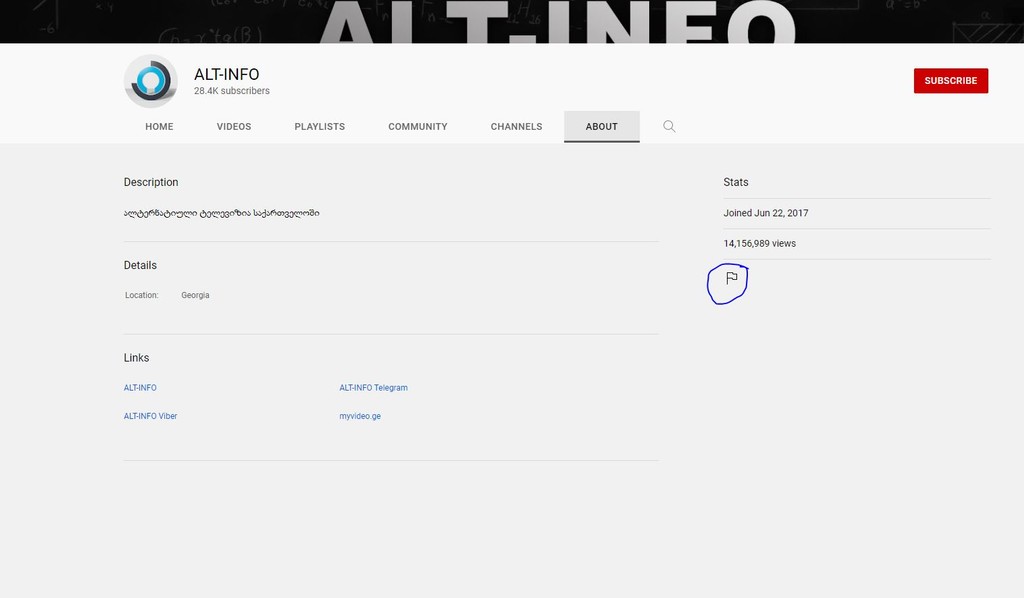Visit the myvideo.ge link
The image size is (1024, 598).
[x=360, y=416]
